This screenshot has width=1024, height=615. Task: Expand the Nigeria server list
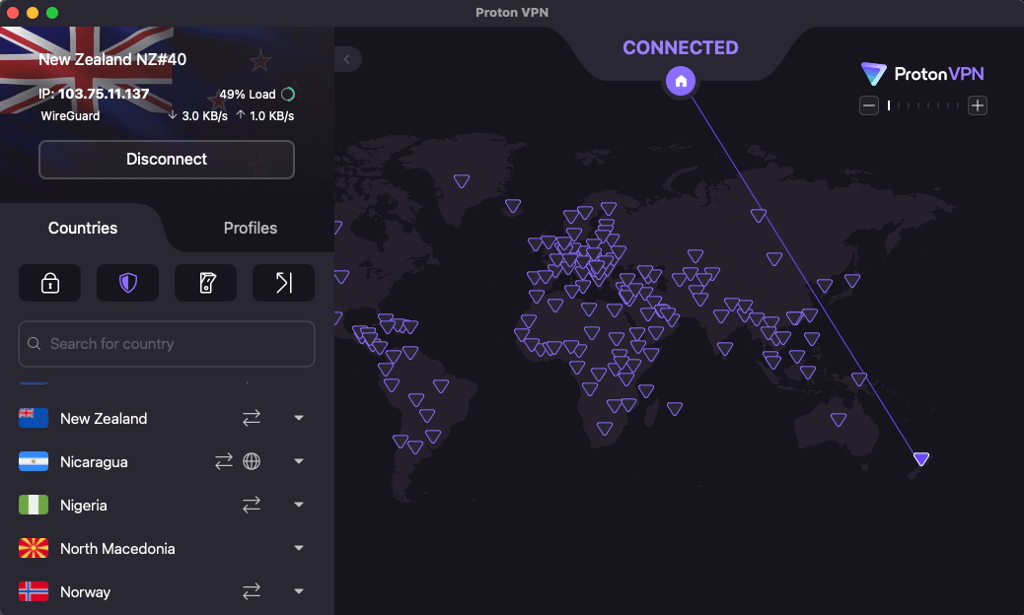299,505
